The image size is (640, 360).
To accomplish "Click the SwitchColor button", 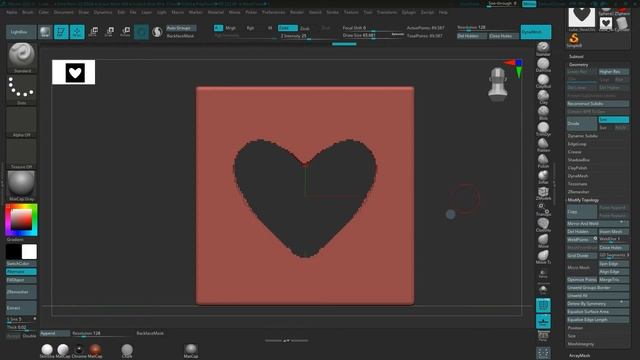I will pyautogui.click(x=21, y=264).
